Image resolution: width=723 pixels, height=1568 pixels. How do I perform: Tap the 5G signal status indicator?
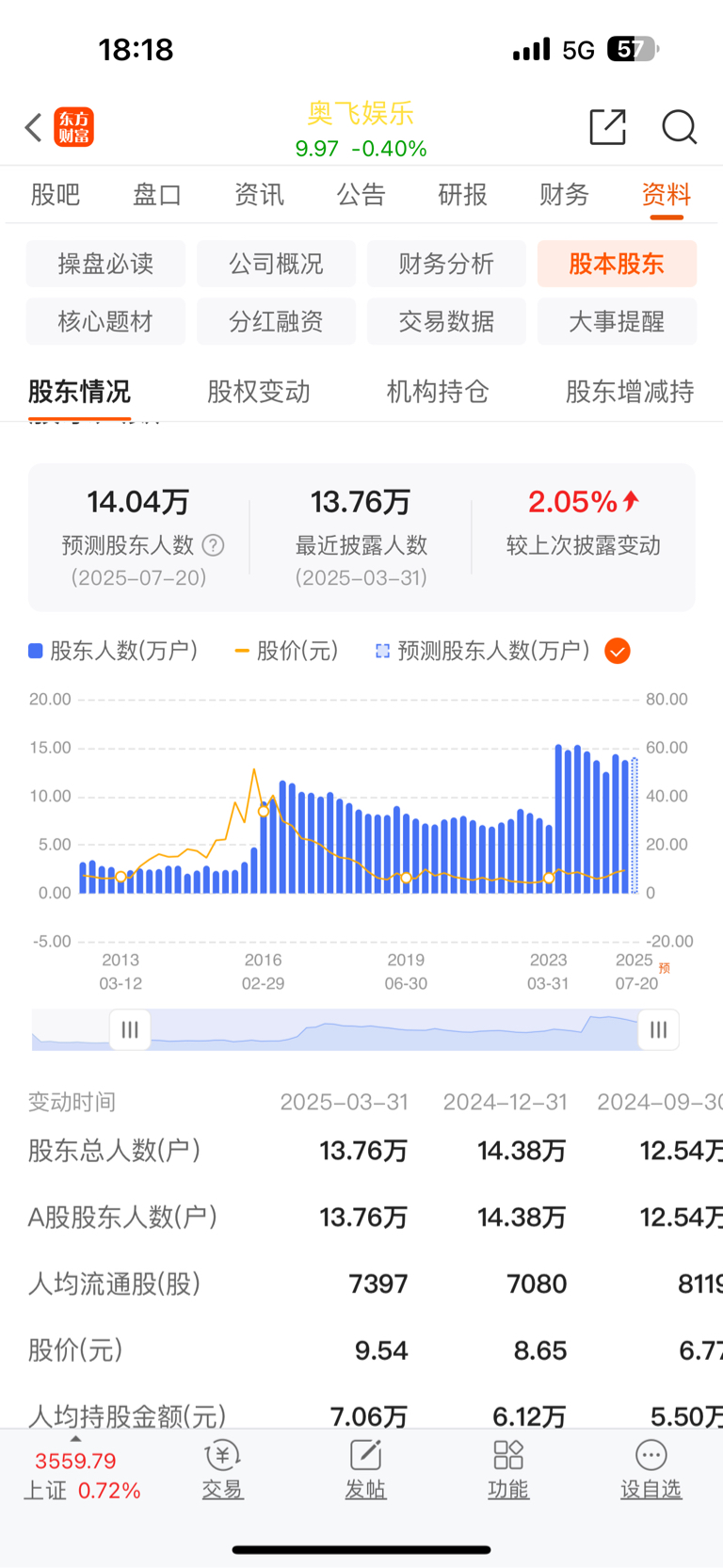point(578,50)
